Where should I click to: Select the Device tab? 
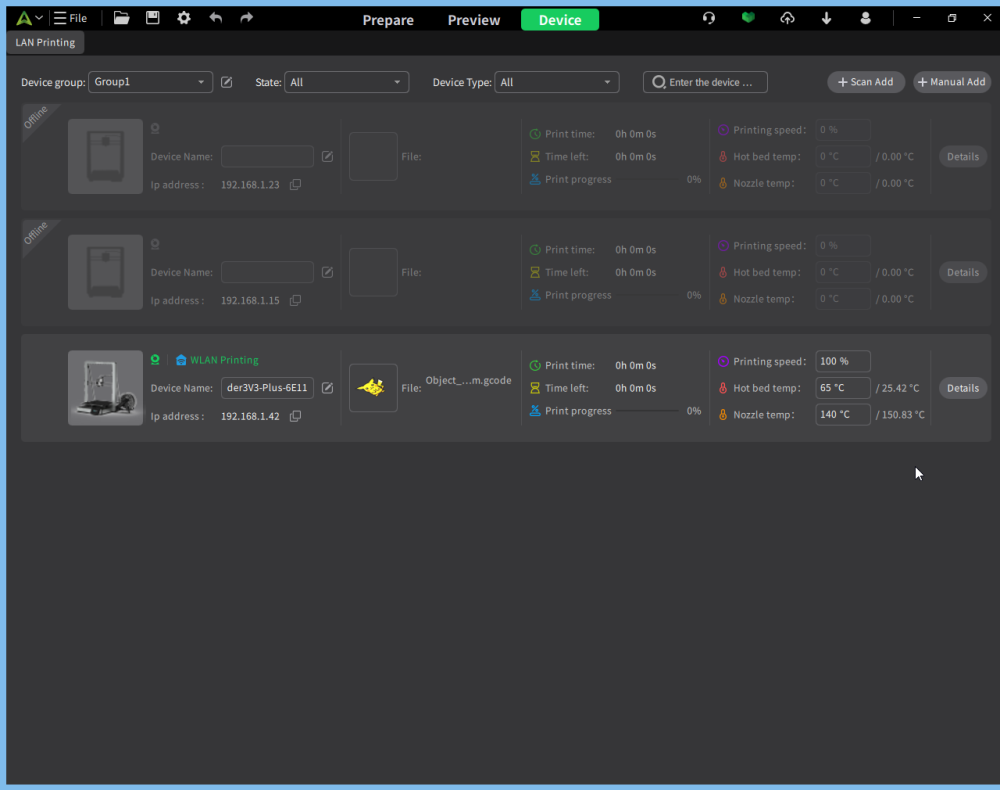click(x=560, y=20)
